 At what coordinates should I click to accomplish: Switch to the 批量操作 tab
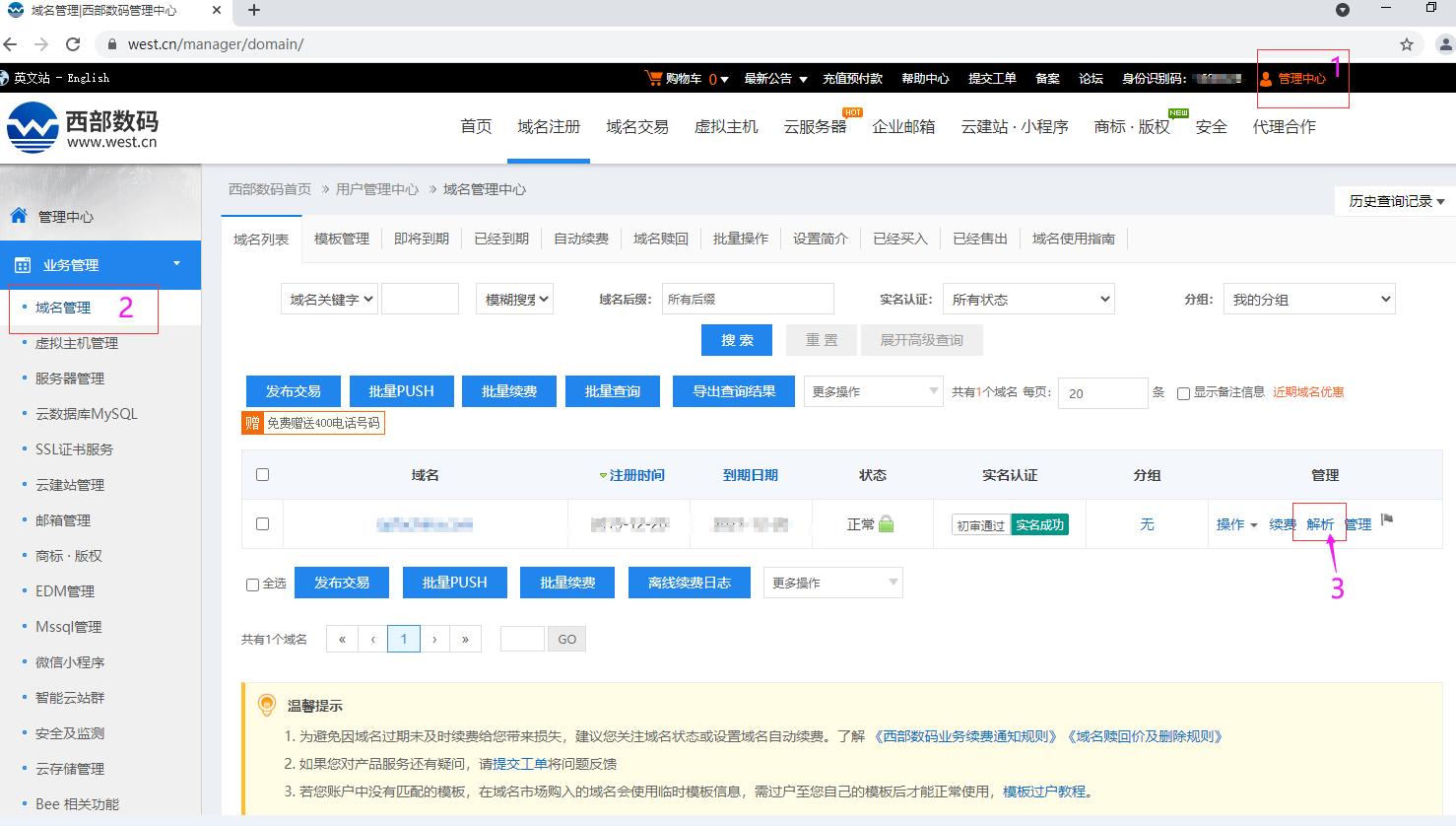click(x=741, y=239)
